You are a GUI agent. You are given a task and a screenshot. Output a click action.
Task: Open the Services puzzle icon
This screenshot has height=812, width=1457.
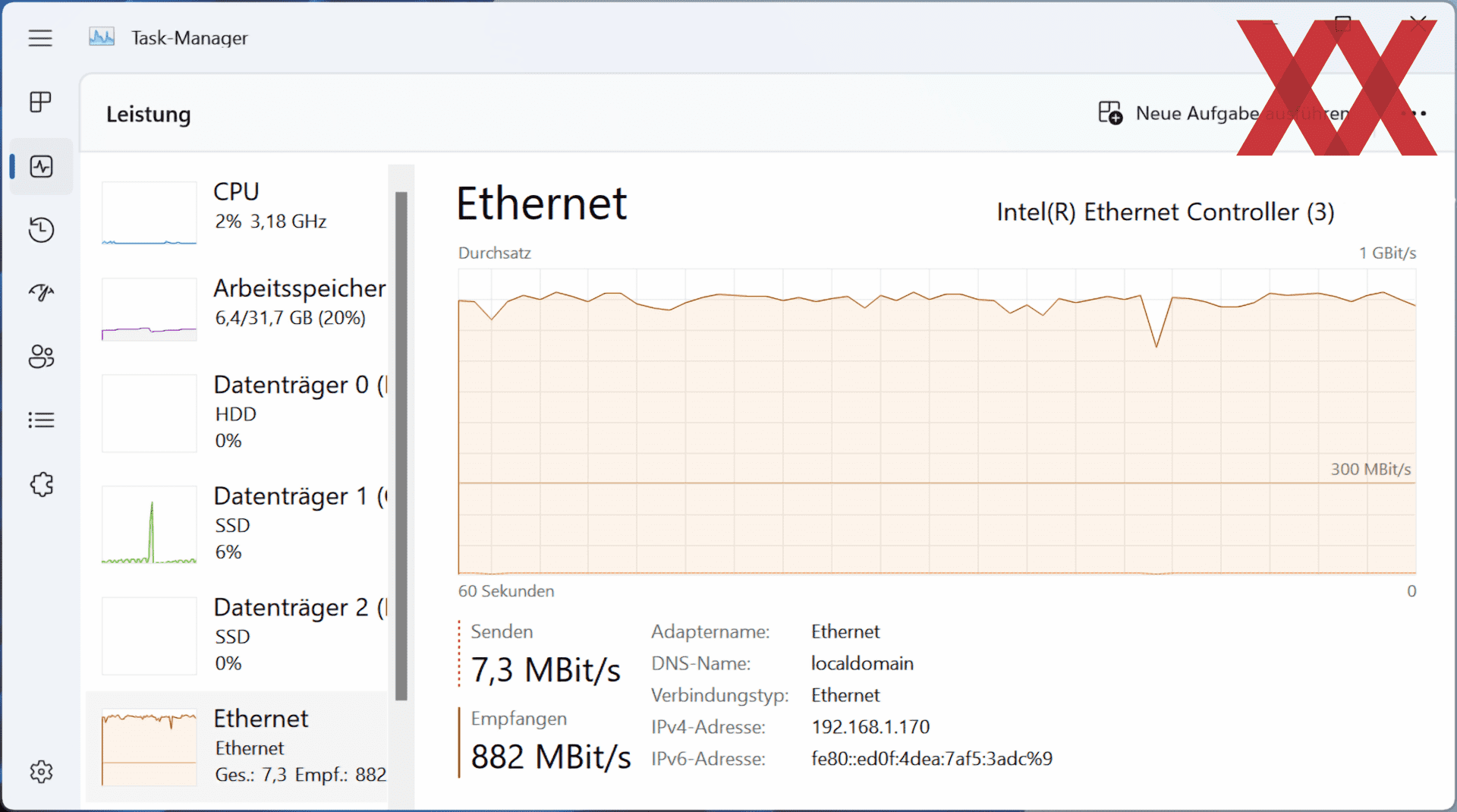coord(41,483)
